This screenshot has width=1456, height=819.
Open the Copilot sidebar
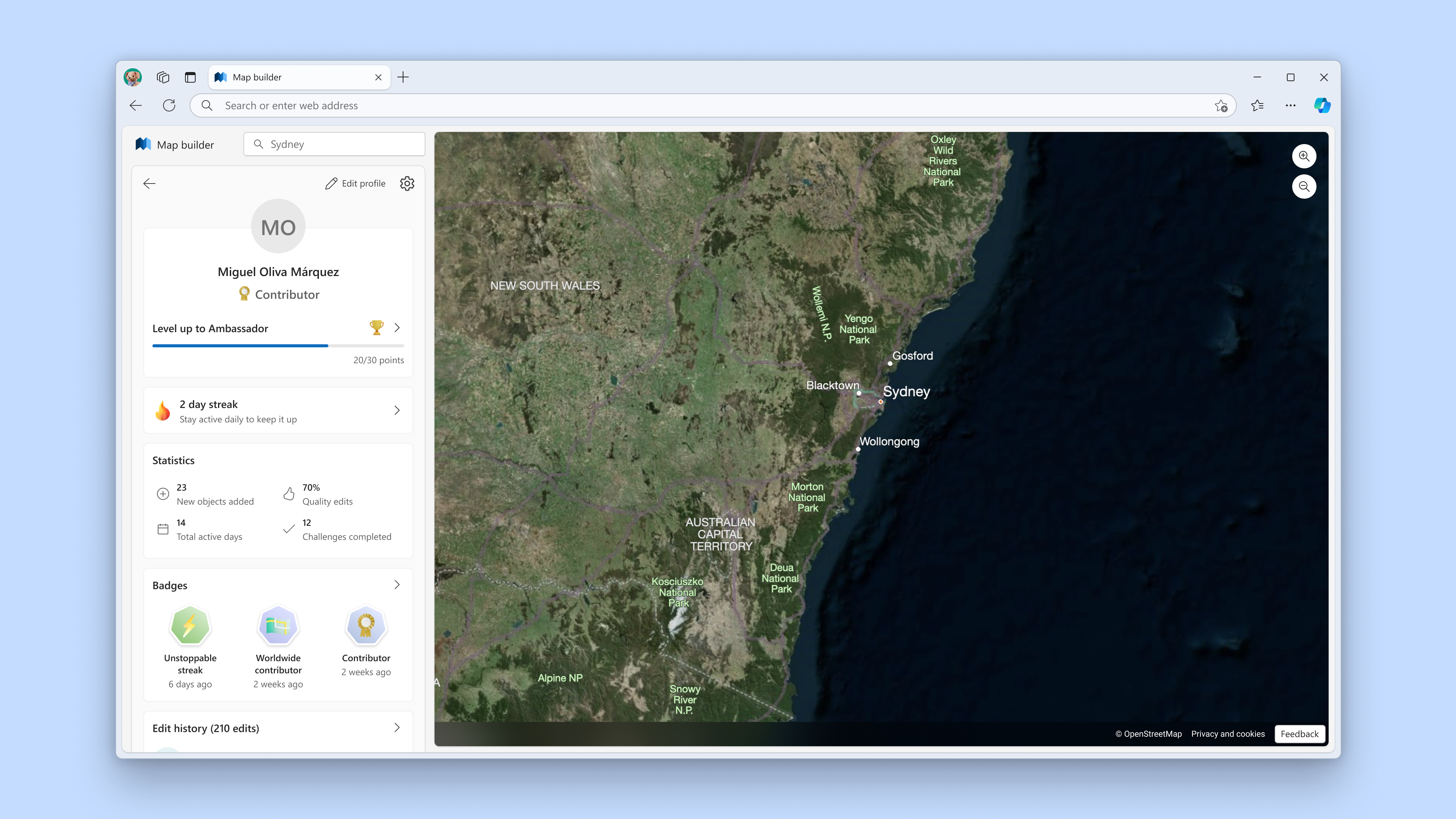[1323, 106]
